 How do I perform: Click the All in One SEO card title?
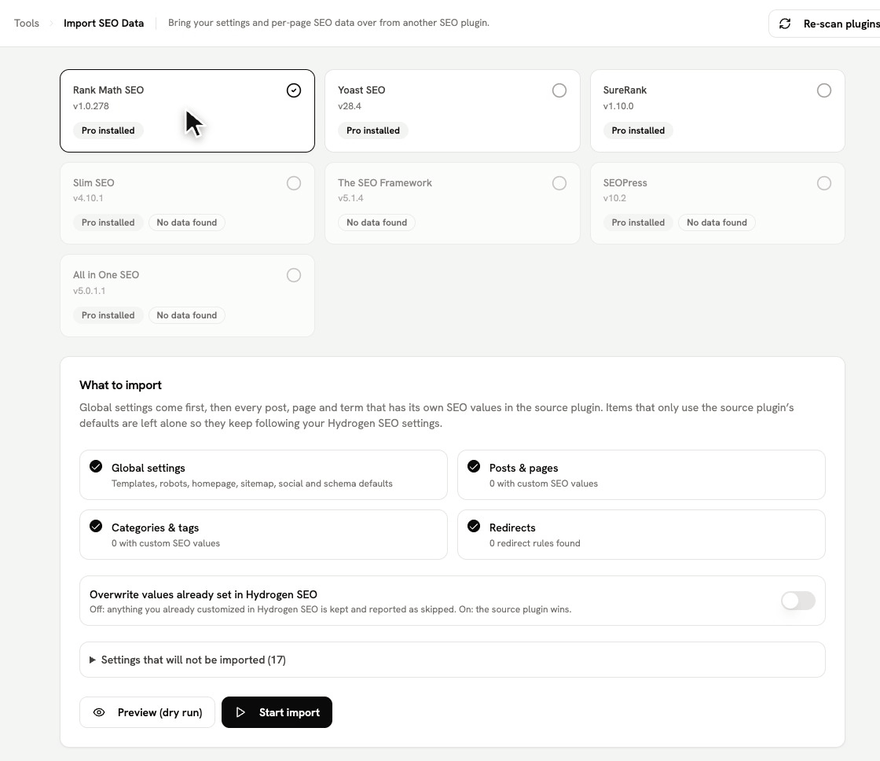[106, 274]
